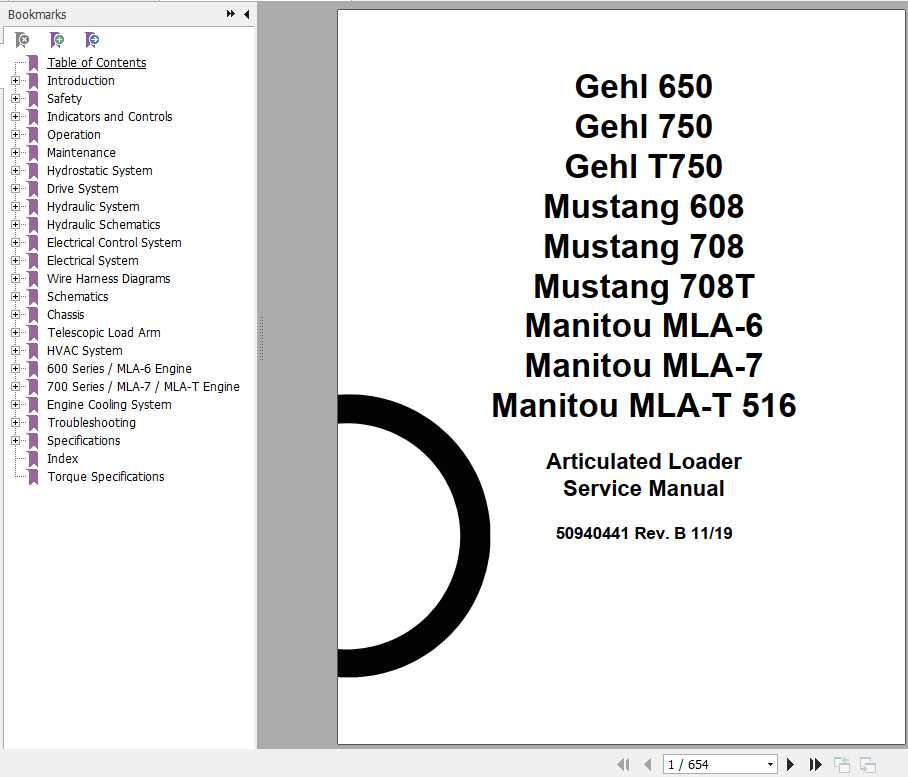Select the Hydraulic Schematics bookmark
Screen dimensions: 908x777
pyautogui.click(x=104, y=225)
